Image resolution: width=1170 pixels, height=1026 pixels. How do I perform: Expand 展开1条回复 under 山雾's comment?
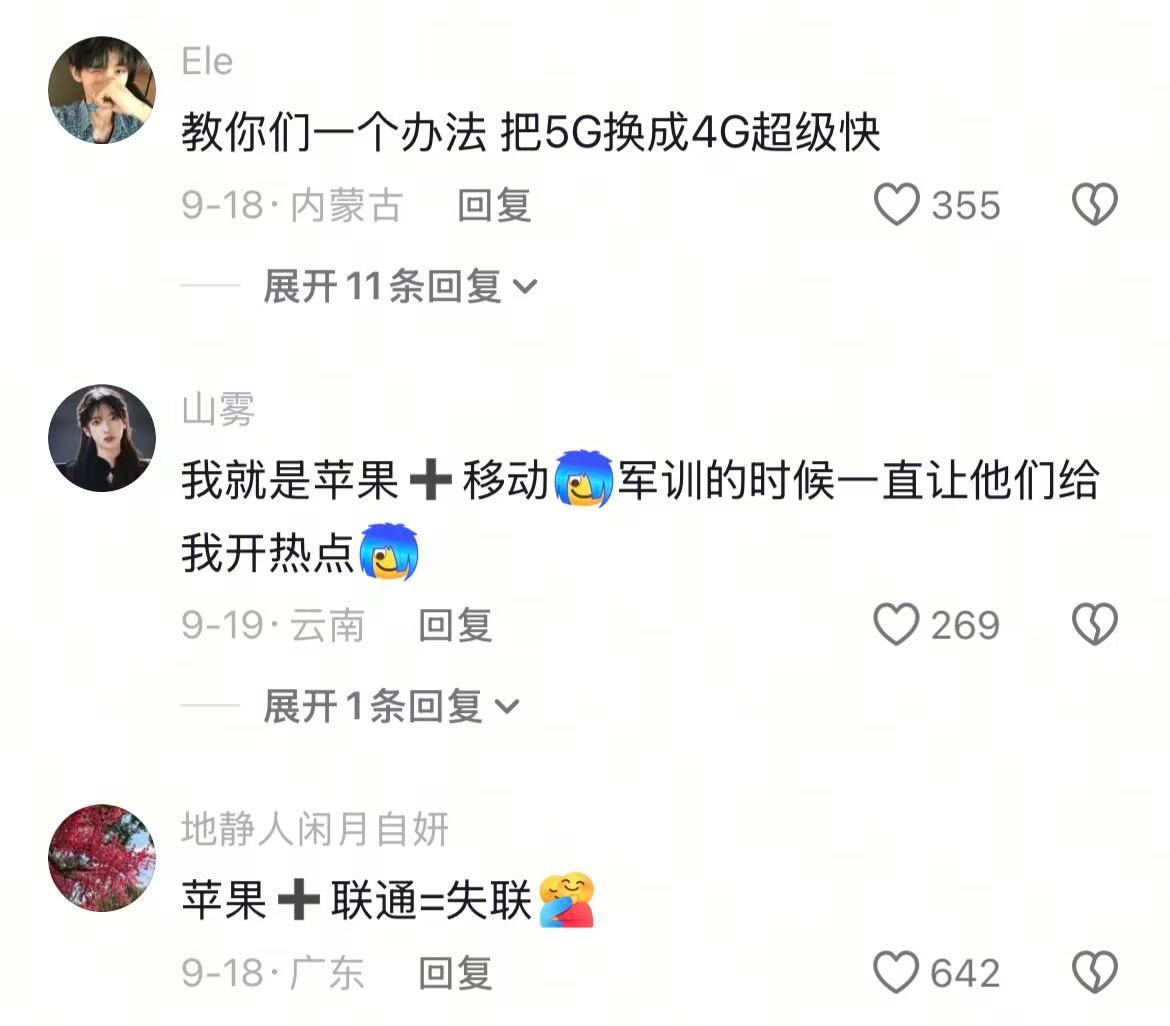pos(391,706)
